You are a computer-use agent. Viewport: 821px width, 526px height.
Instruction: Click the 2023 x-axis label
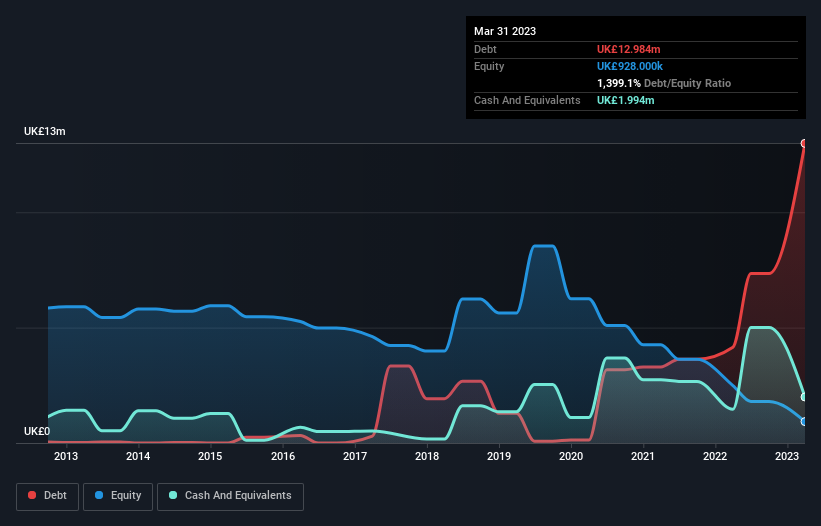[x=787, y=456]
